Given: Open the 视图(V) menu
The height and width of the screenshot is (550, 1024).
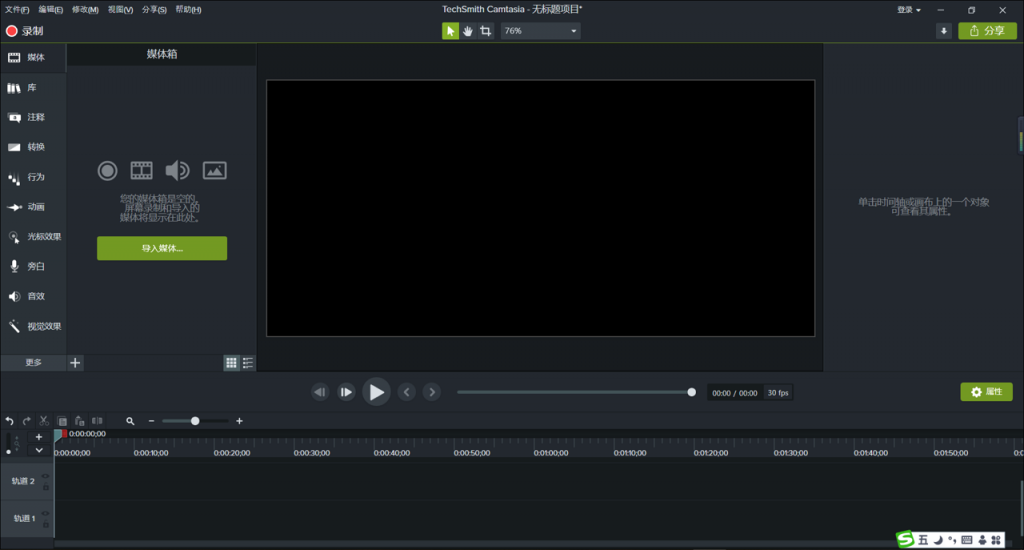Looking at the screenshot, I should pyautogui.click(x=120, y=10).
